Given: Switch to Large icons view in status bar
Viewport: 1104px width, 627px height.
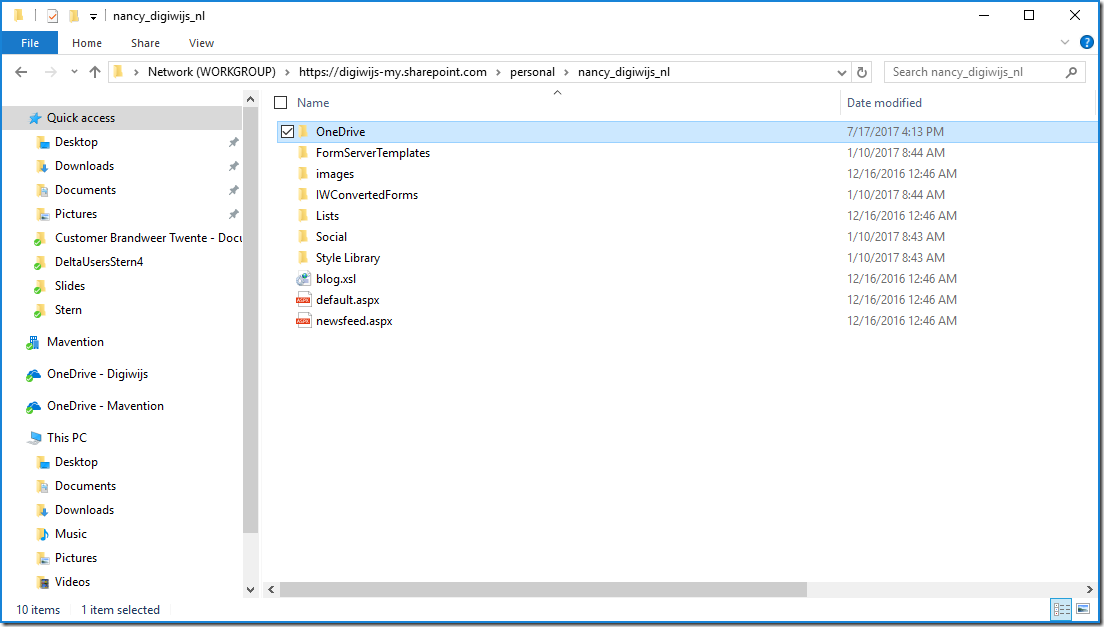Looking at the screenshot, I should tap(1083, 609).
